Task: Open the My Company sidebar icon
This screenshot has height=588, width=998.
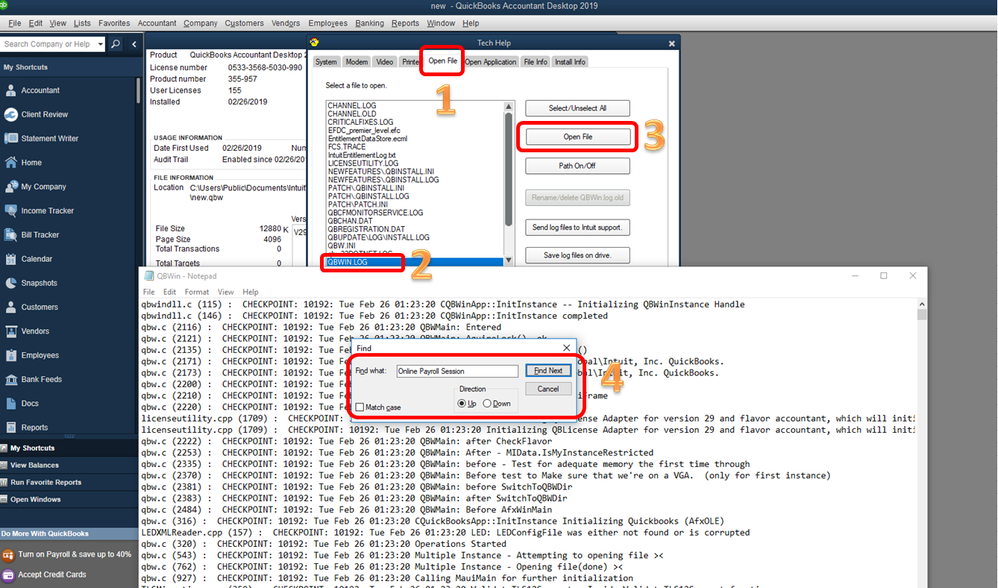Action: (11, 186)
